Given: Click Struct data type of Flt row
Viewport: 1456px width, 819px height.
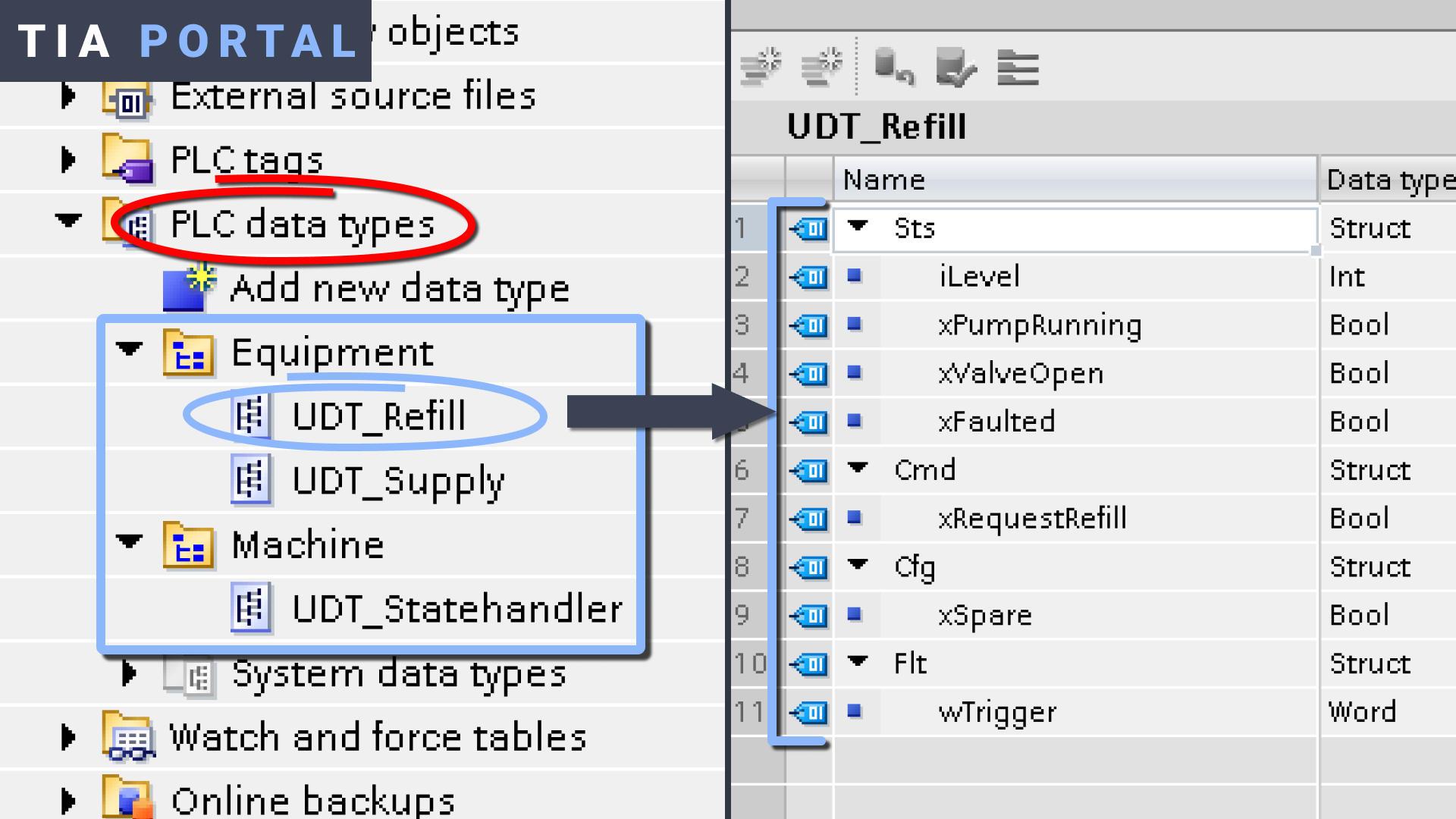Looking at the screenshot, I should [1389, 665].
